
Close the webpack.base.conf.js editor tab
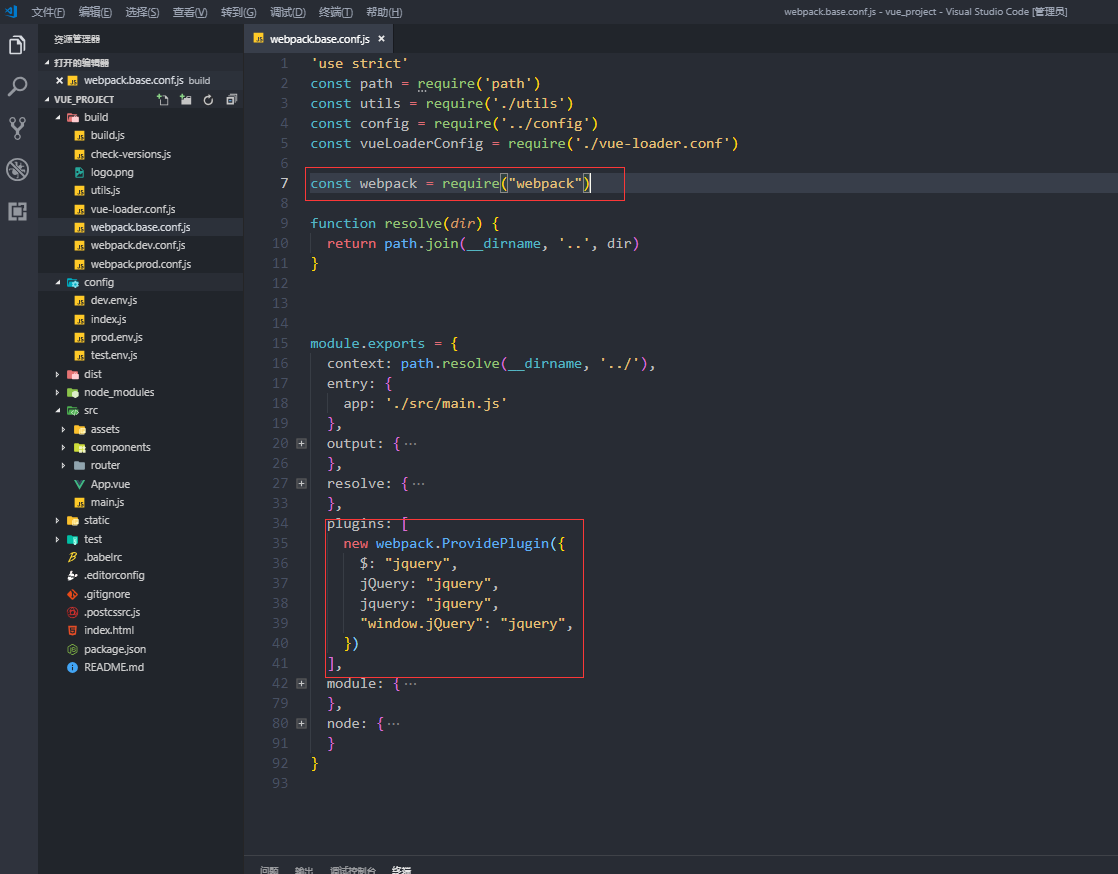click(x=381, y=38)
